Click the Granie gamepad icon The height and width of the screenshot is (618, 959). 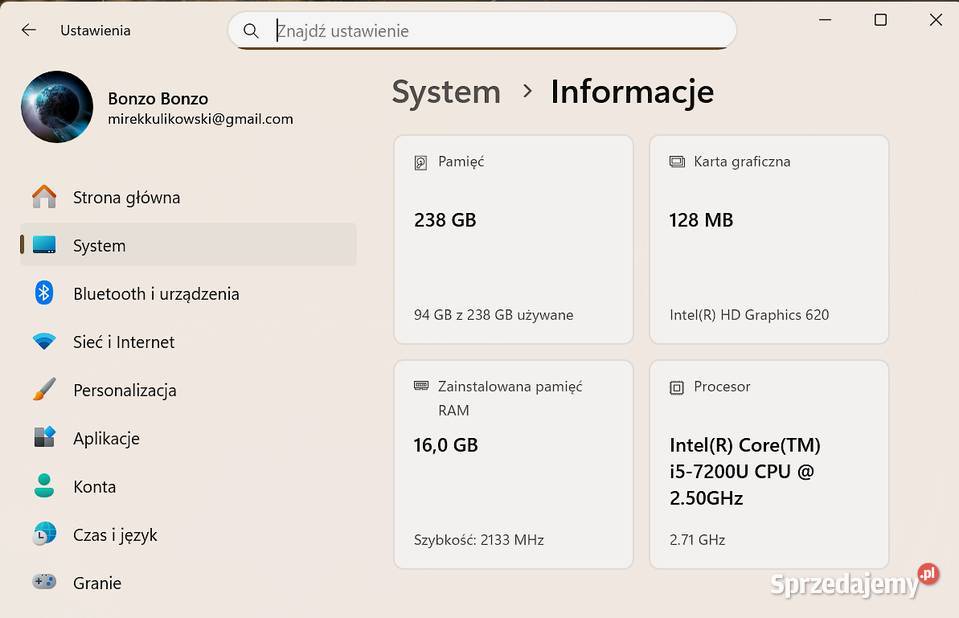tap(44, 582)
